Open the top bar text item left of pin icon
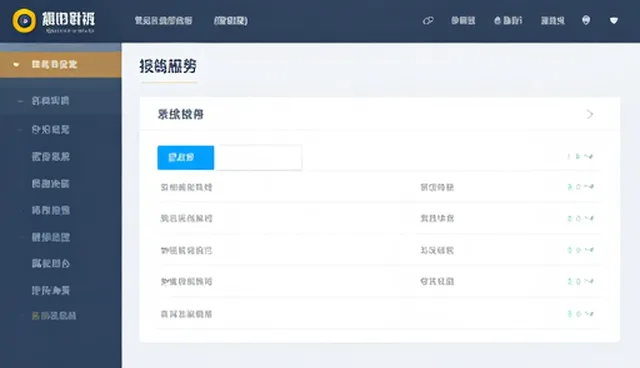This screenshot has width=640, height=368. [553, 20]
